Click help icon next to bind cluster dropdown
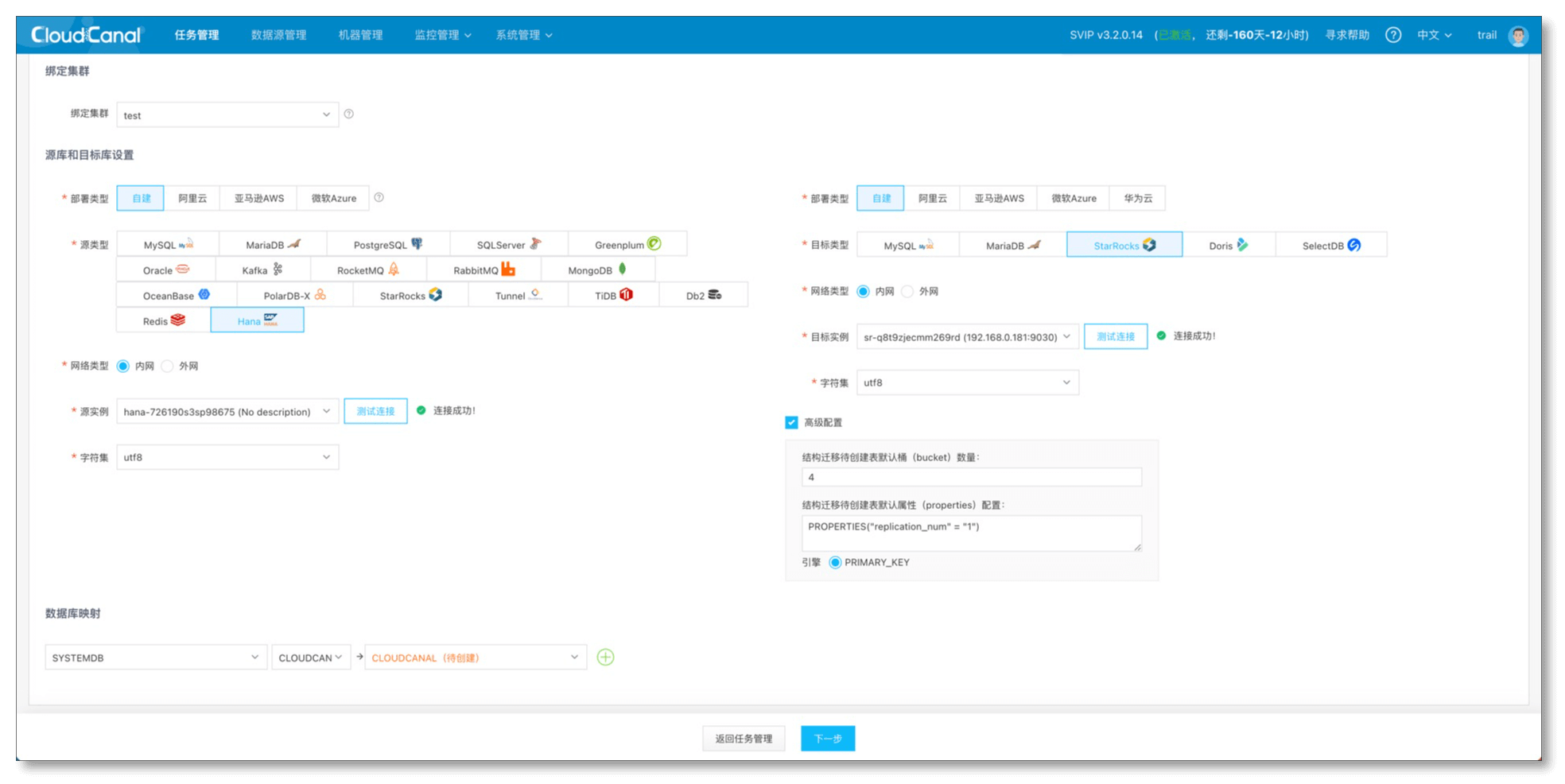The width and height of the screenshot is (1565, 784). point(348,114)
